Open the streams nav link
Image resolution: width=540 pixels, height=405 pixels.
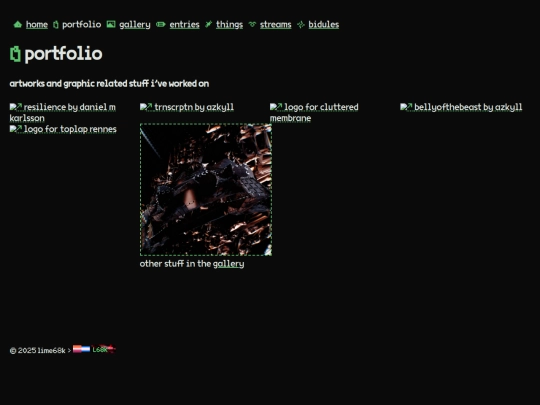pyautogui.click(x=276, y=24)
